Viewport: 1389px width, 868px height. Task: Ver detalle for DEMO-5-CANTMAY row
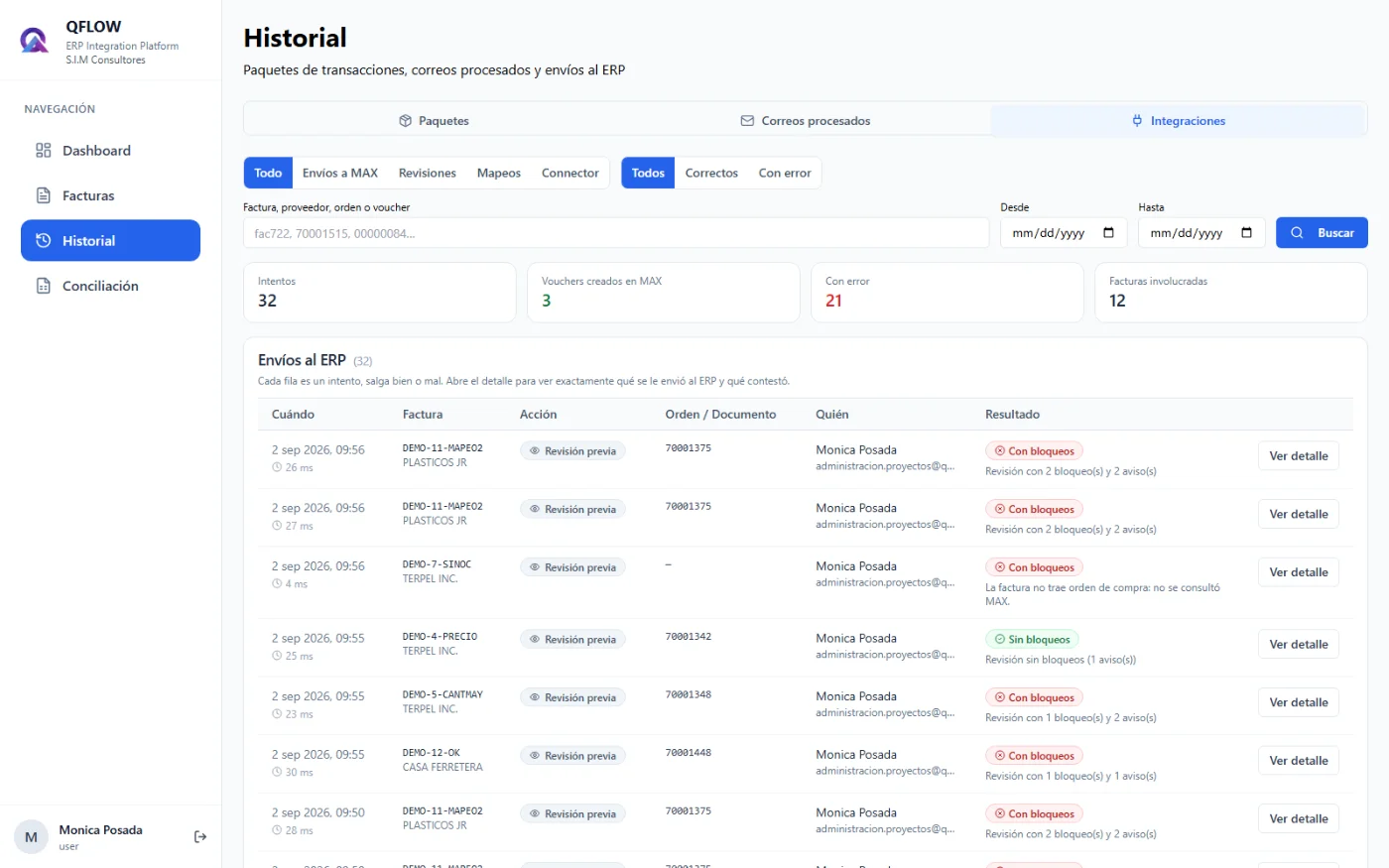(1299, 702)
